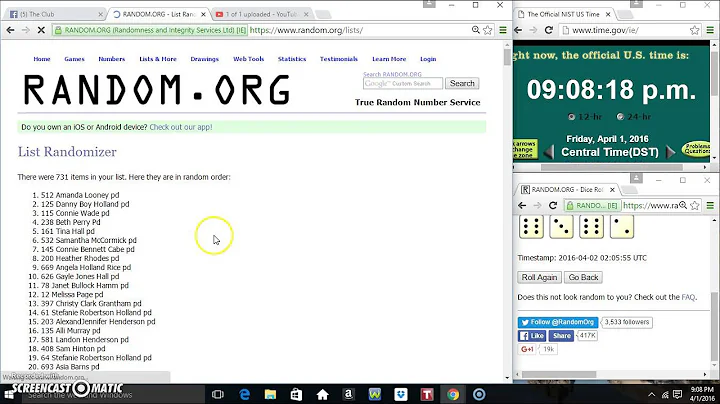
Task: Reload the Dice Roller page
Action: 553,205
